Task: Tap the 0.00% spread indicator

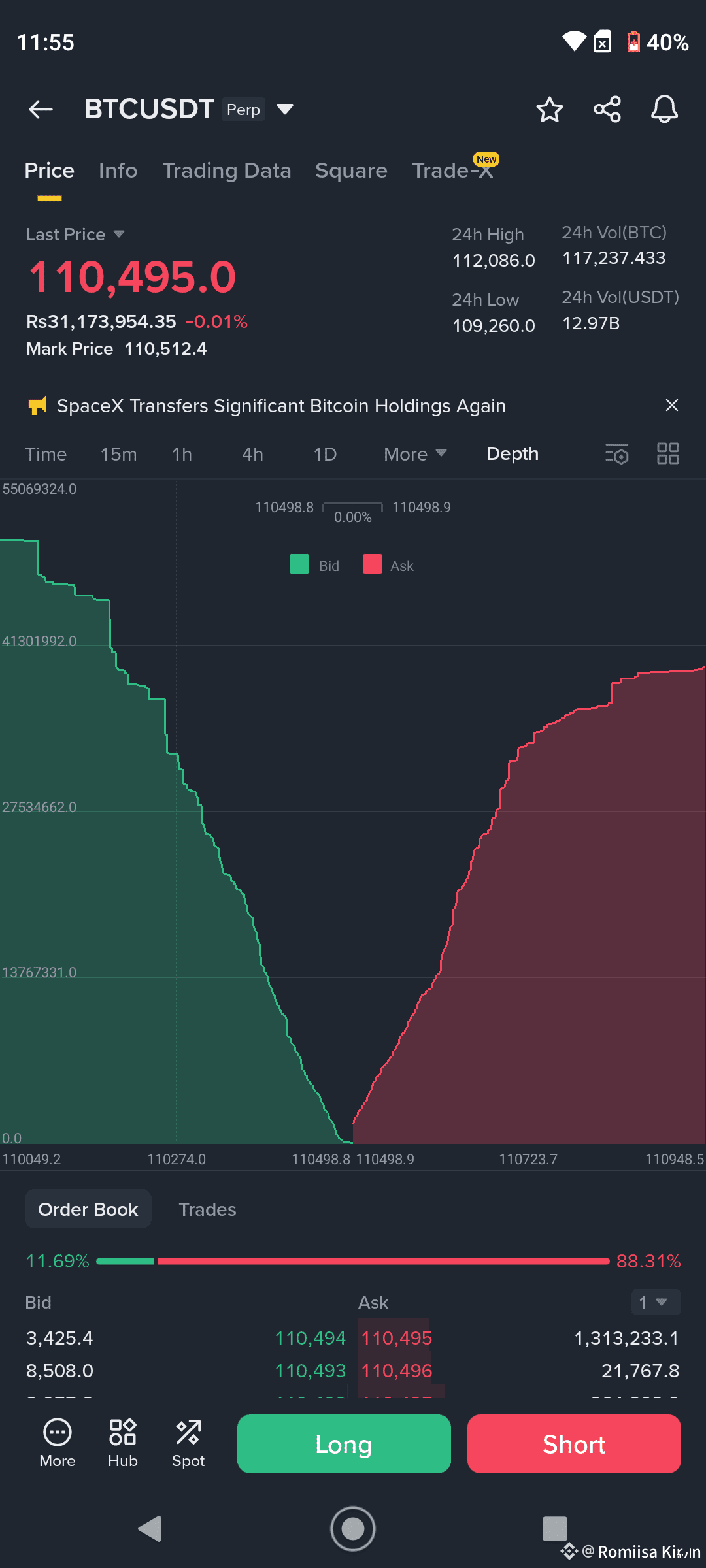Action: pos(353,517)
